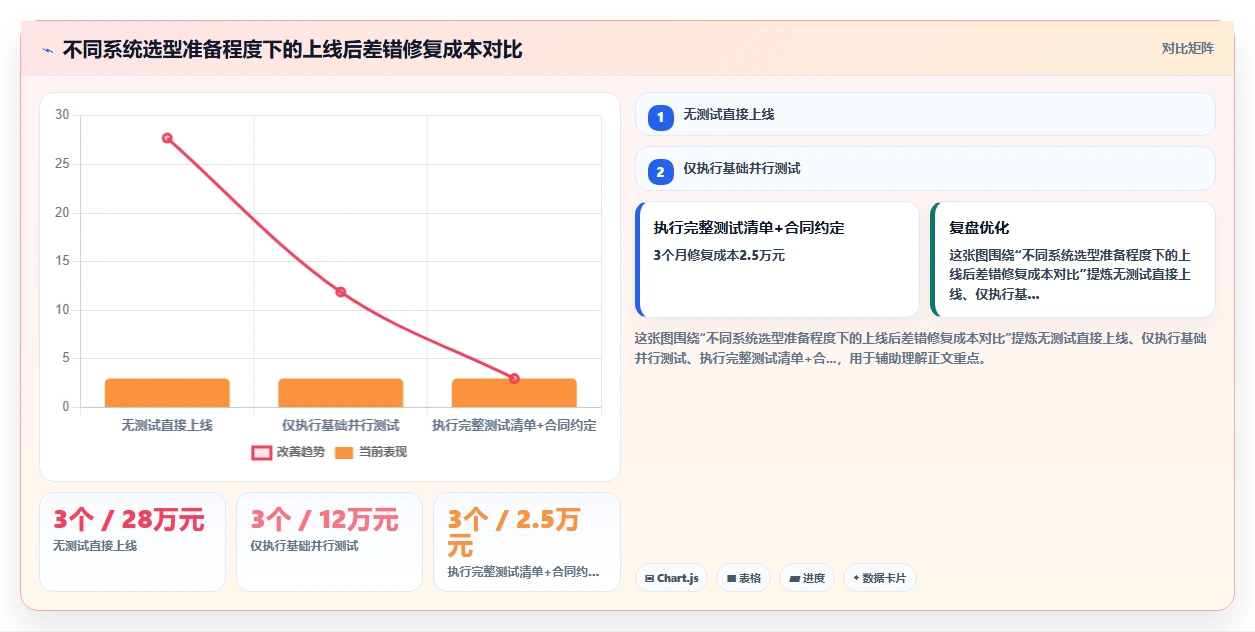The width and height of the screenshot is (1255, 632).
Task: Click the x-axis label 无测试直接上线
Action: pos(167,425)
